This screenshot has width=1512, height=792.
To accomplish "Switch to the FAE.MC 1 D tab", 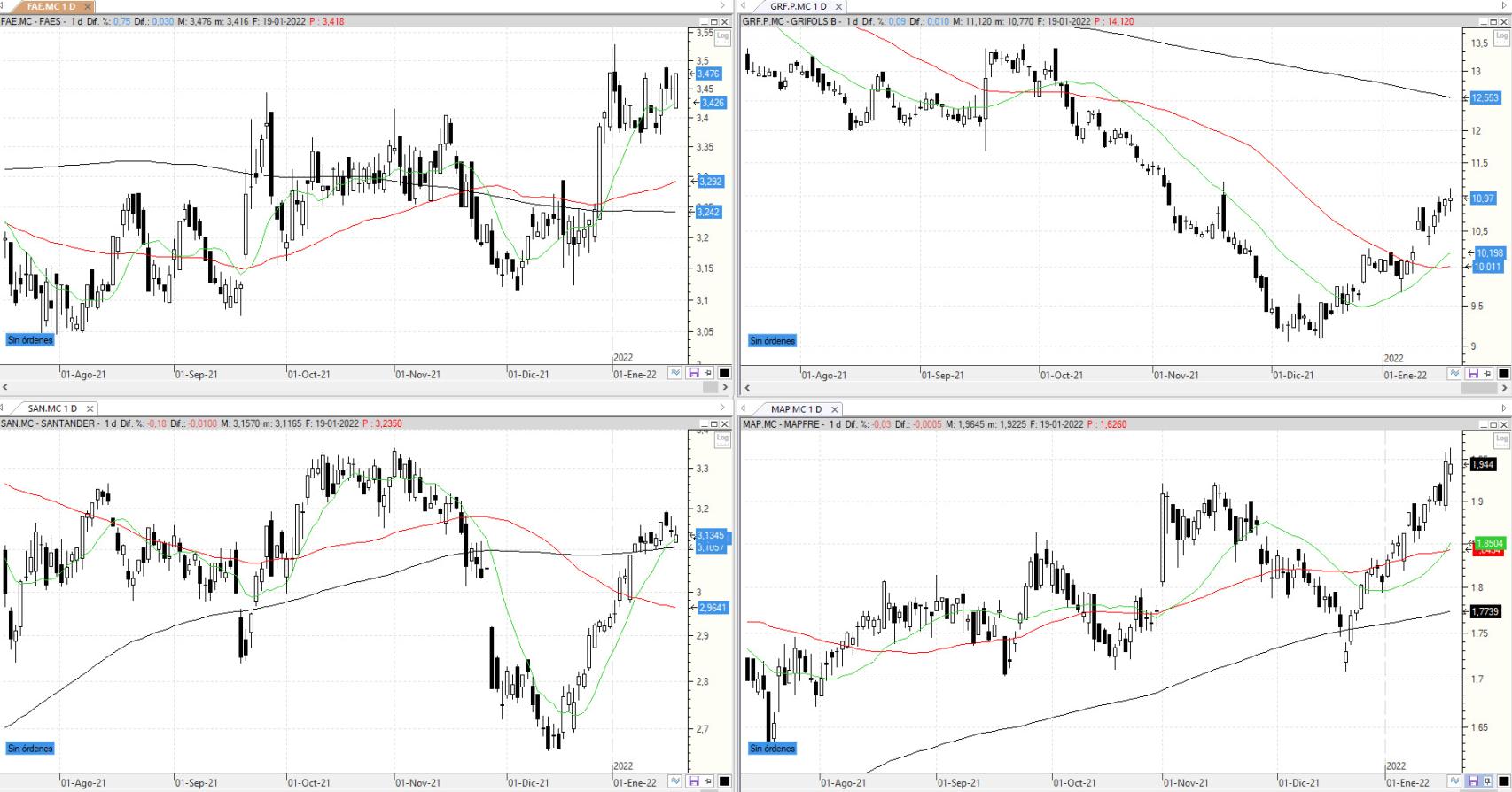I will (x=51, y=6).
